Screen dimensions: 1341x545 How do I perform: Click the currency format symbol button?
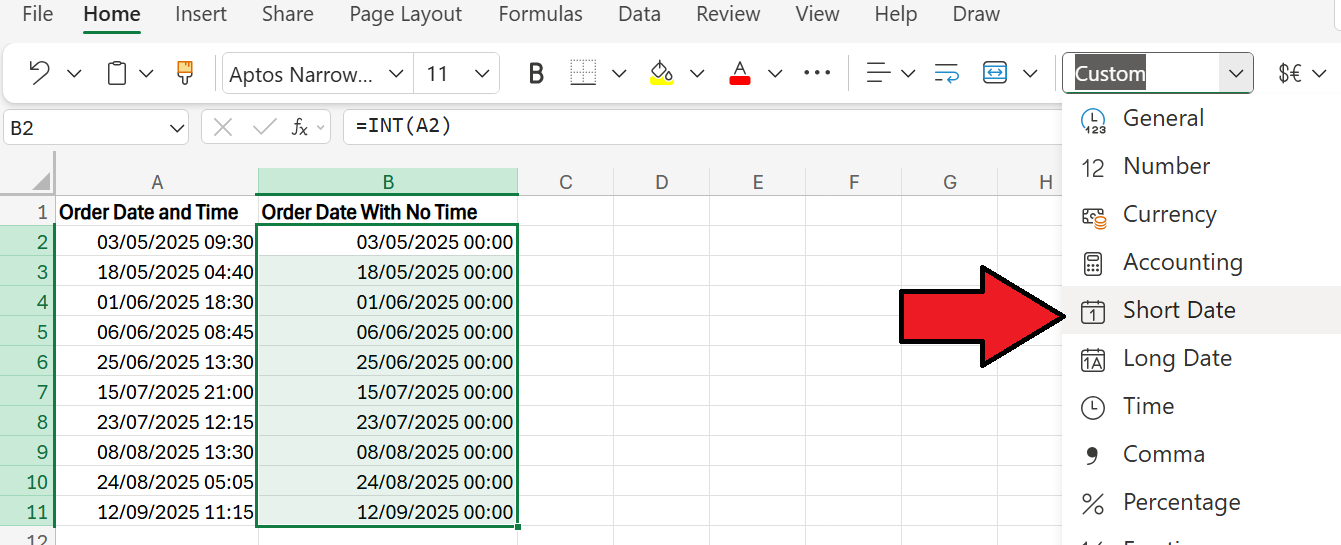point(1290,73)
